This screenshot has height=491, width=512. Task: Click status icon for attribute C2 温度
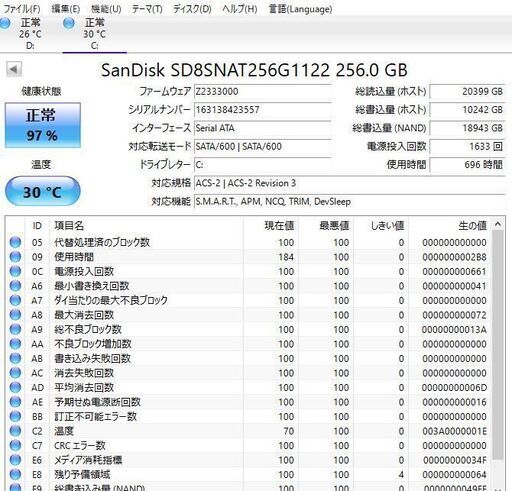point(15,431)
